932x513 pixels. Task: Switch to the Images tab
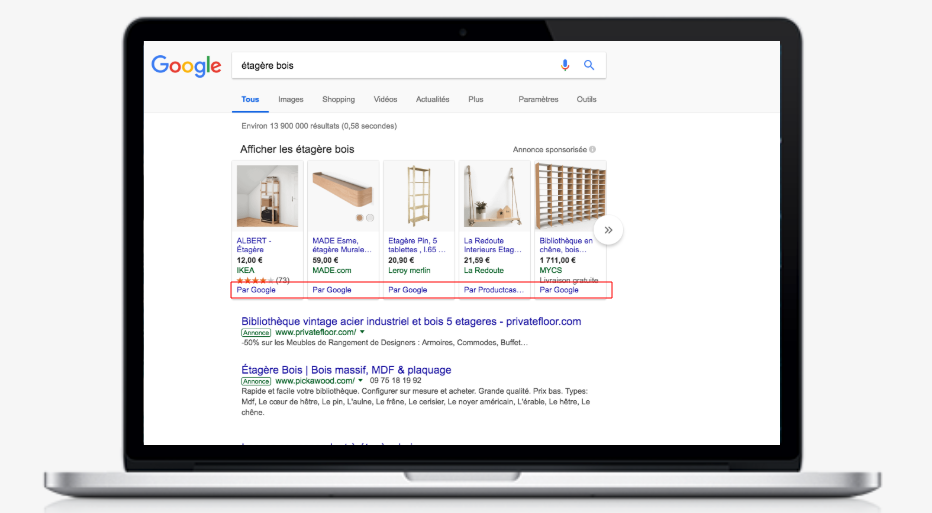point(291,99)
